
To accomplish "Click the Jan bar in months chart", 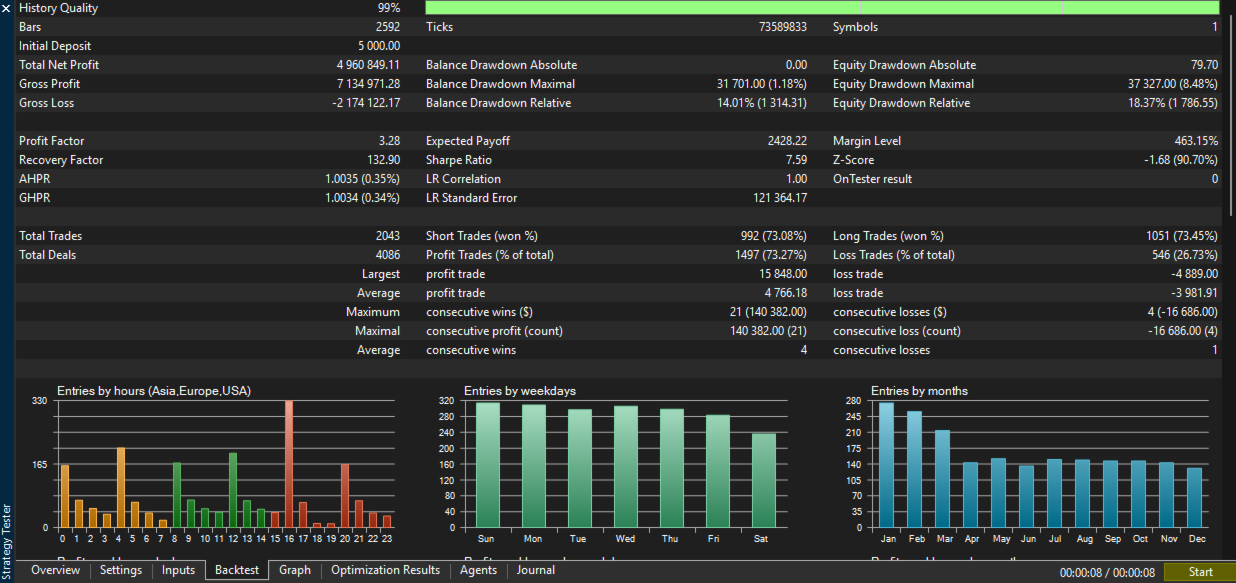I will (x=886, y=465).
